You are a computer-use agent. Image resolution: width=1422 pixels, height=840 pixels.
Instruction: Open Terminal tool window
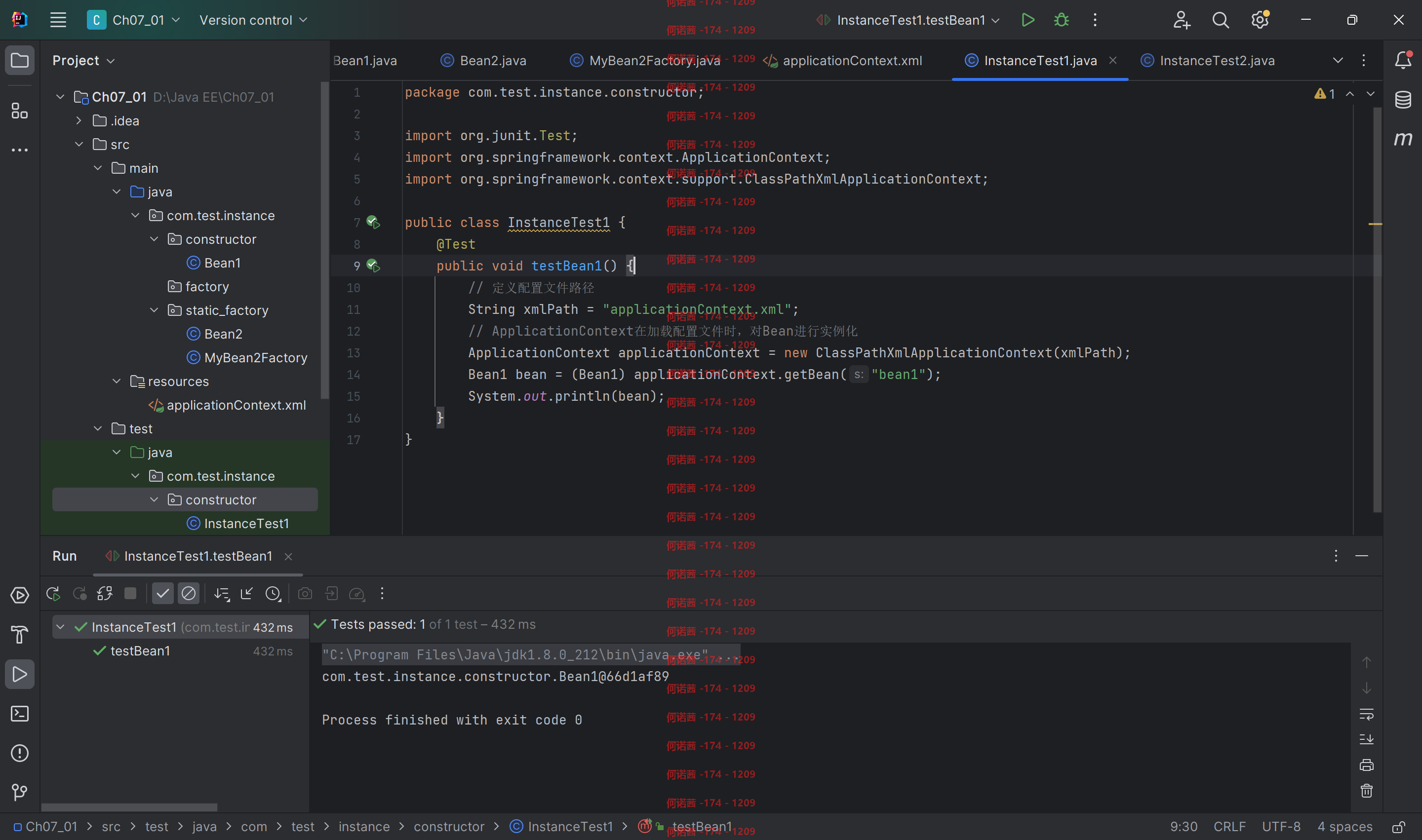coord(20,713)
